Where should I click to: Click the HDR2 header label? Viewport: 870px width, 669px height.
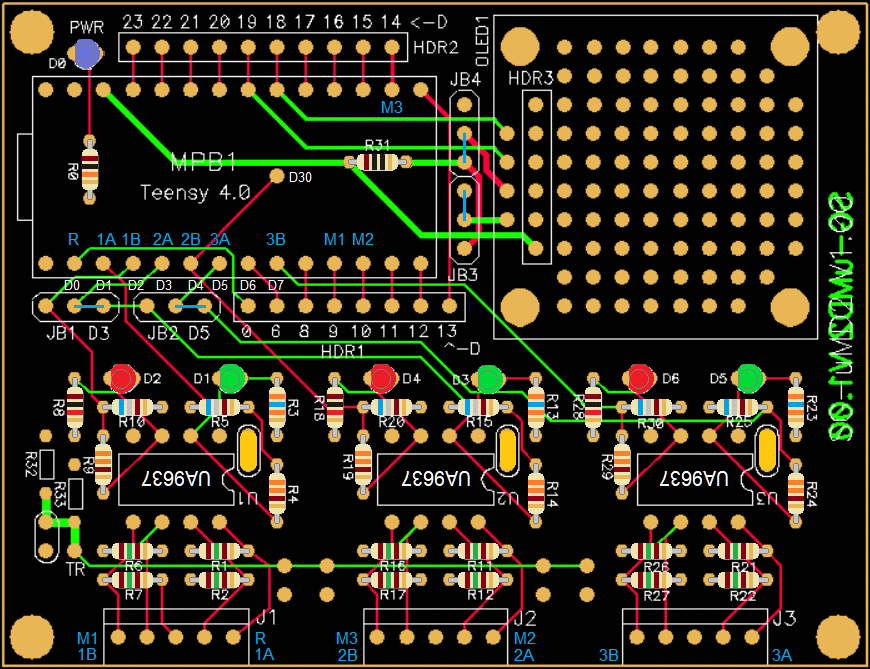pos(436,47)
